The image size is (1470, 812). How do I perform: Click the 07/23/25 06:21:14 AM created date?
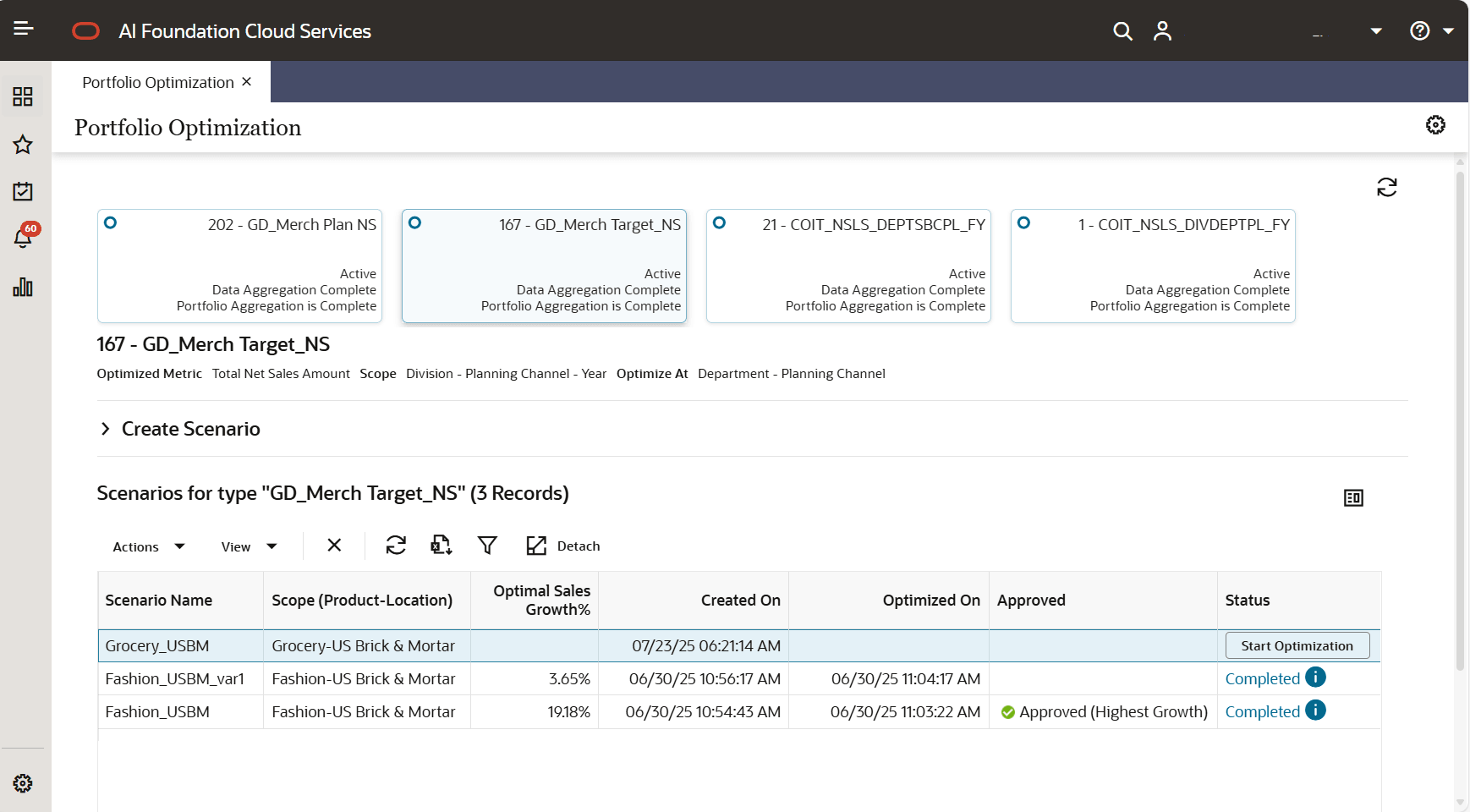[706, 646]
